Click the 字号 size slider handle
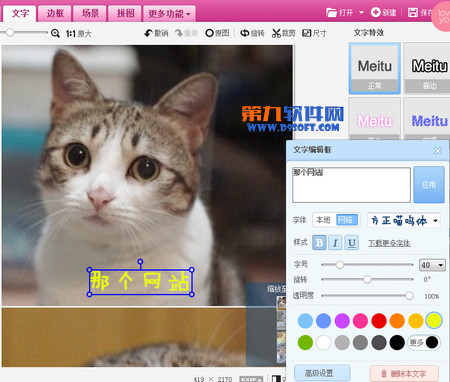The image size is (450, 382). pyautogui.click(x=340, y=265)
